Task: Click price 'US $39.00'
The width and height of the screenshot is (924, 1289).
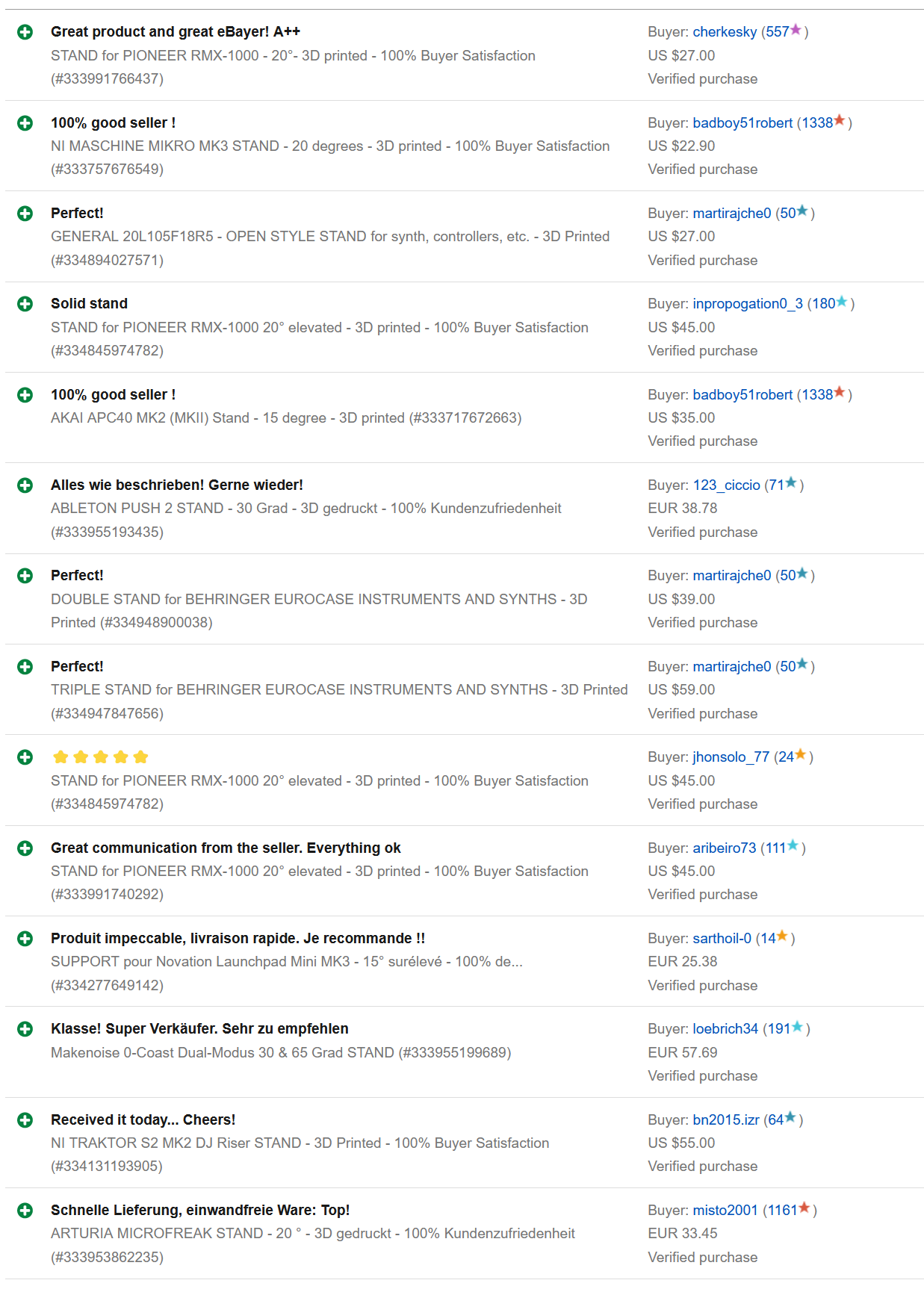Action: (682, 600)
